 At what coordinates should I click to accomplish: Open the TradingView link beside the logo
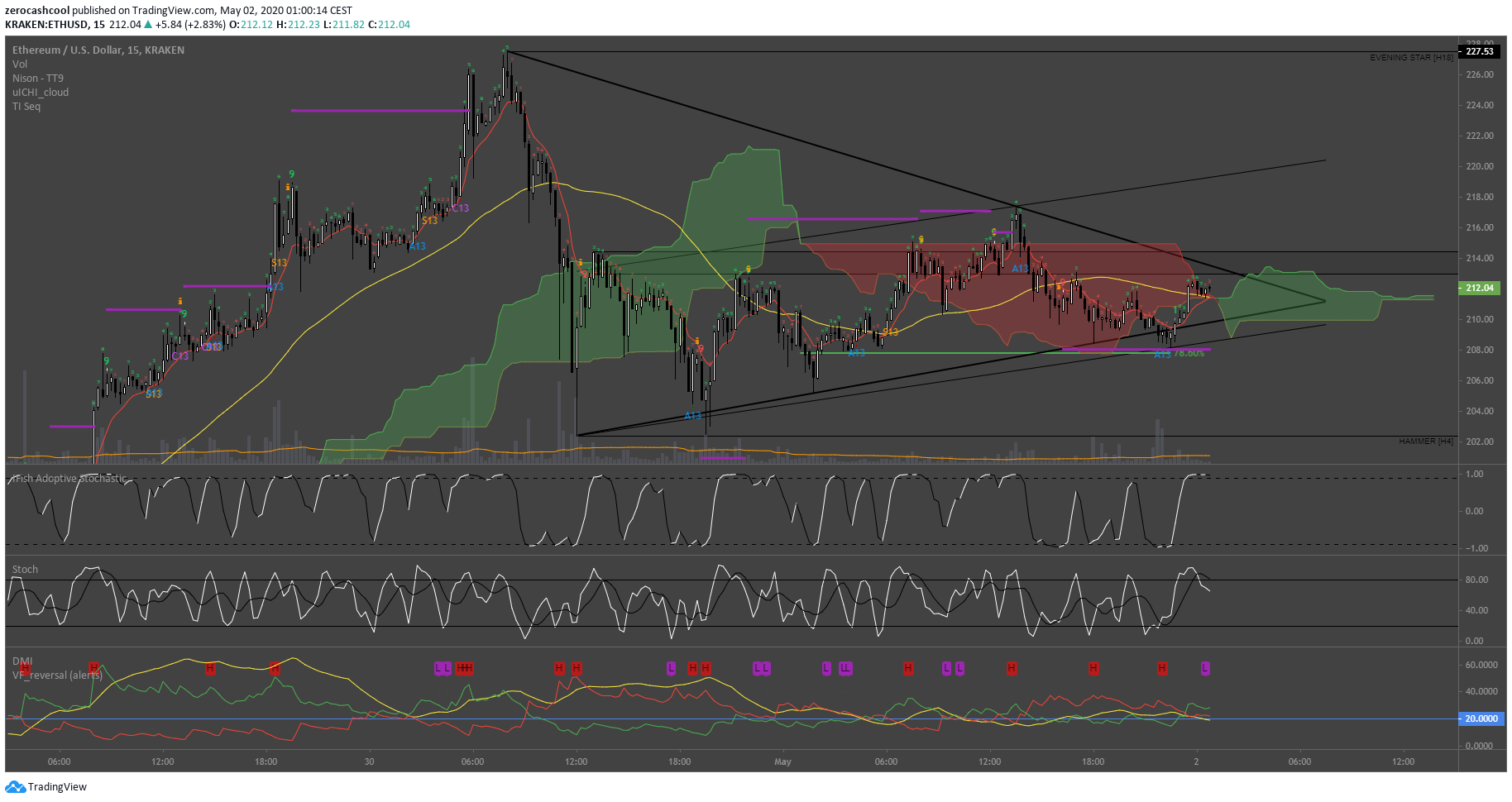[x=57, y=787]
